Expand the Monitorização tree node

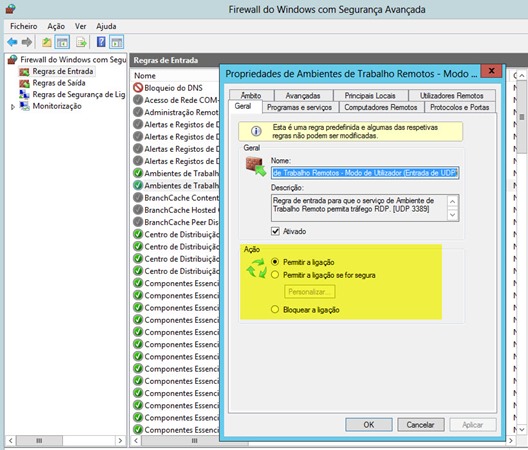pyautogui.click(x=13, y=107)
